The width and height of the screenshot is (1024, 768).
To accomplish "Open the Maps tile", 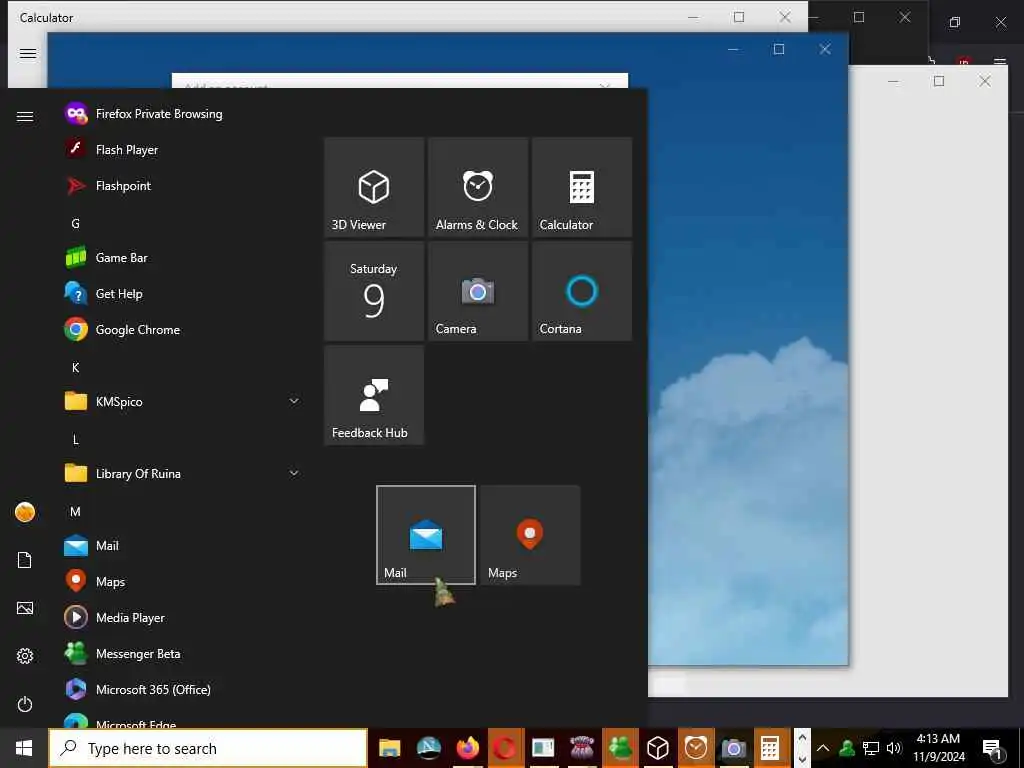I will click(x=530, y=535).
